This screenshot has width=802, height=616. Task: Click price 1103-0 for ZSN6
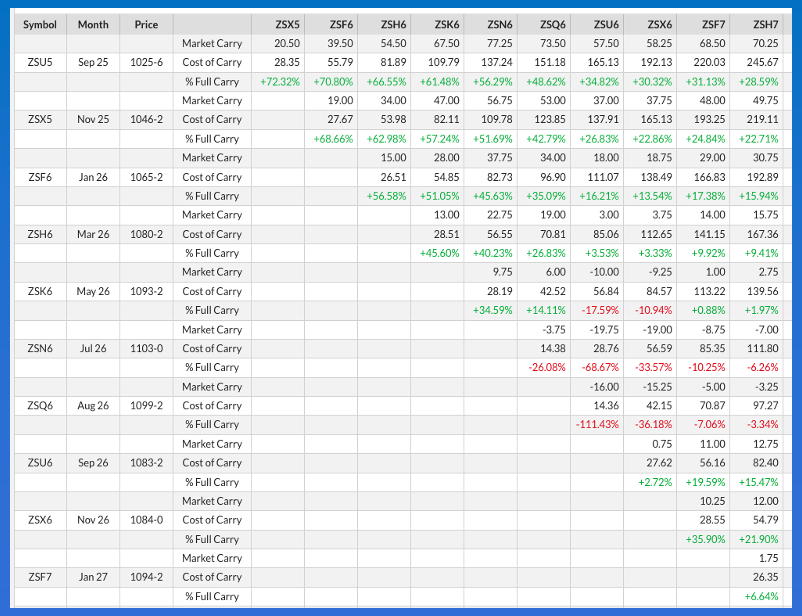click(146, 348)
